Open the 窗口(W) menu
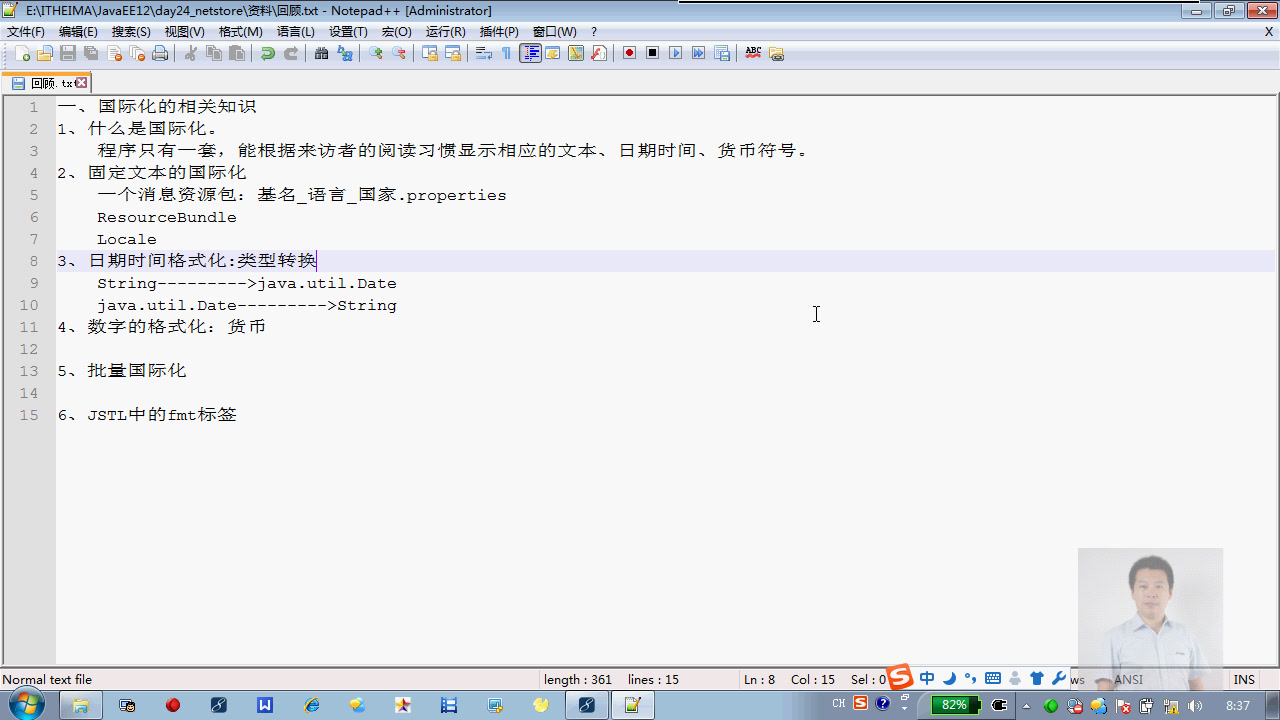The height and width of the screenshot is (720, 1280). (x=554, y=32)
